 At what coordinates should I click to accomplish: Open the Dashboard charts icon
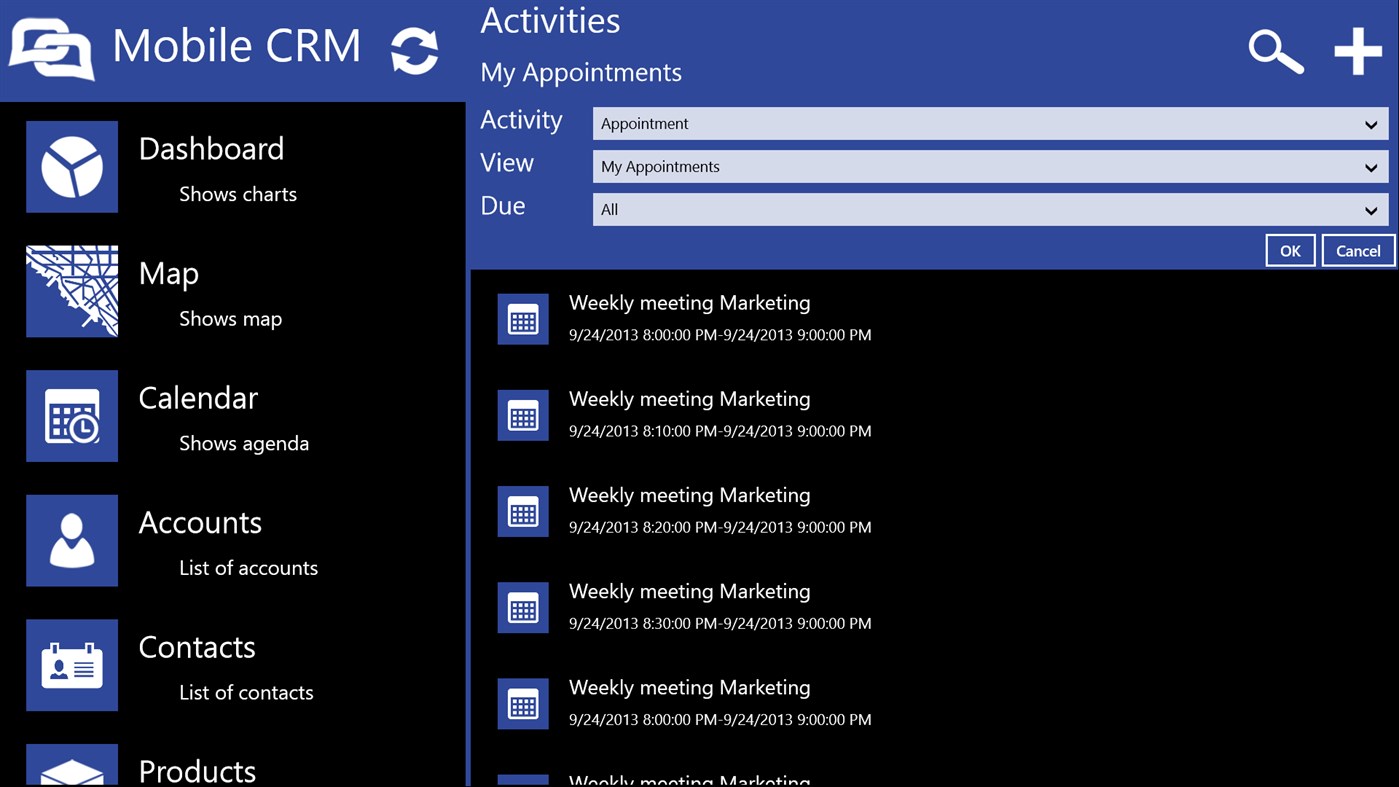point(71,166)
